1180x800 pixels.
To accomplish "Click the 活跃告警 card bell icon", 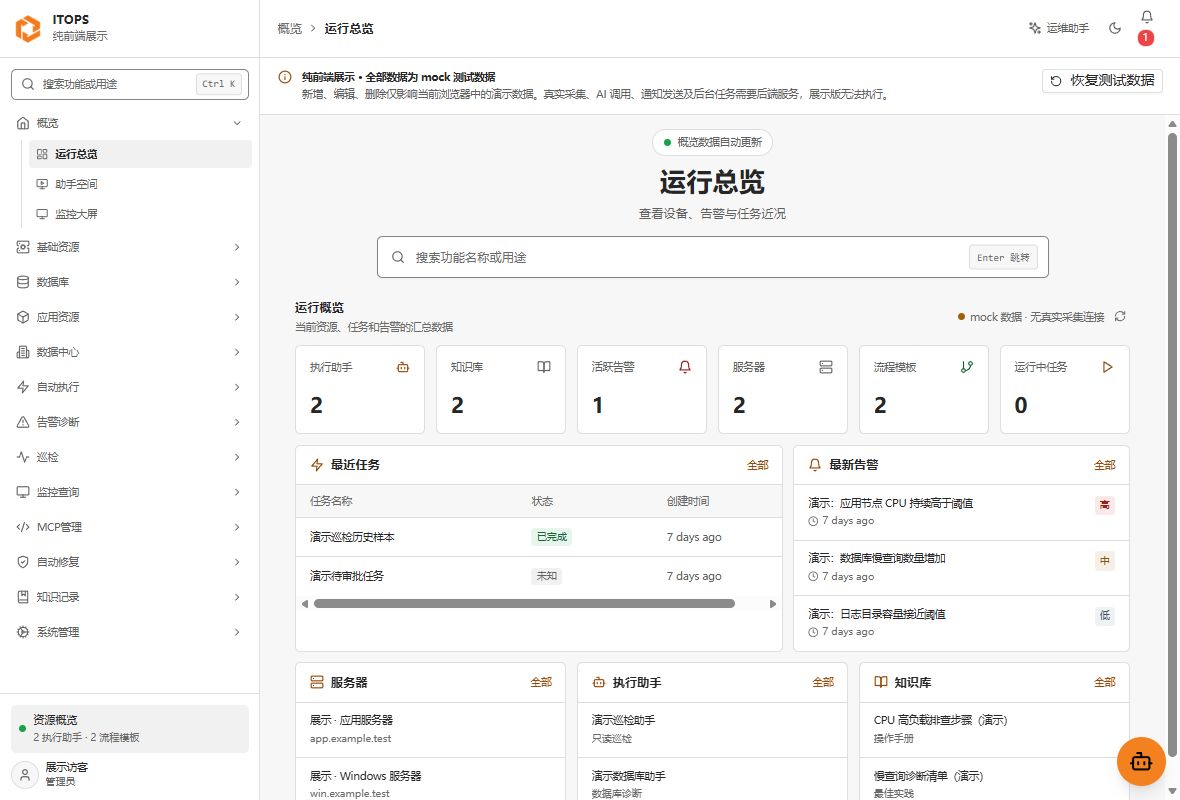I will pos(685,367).
